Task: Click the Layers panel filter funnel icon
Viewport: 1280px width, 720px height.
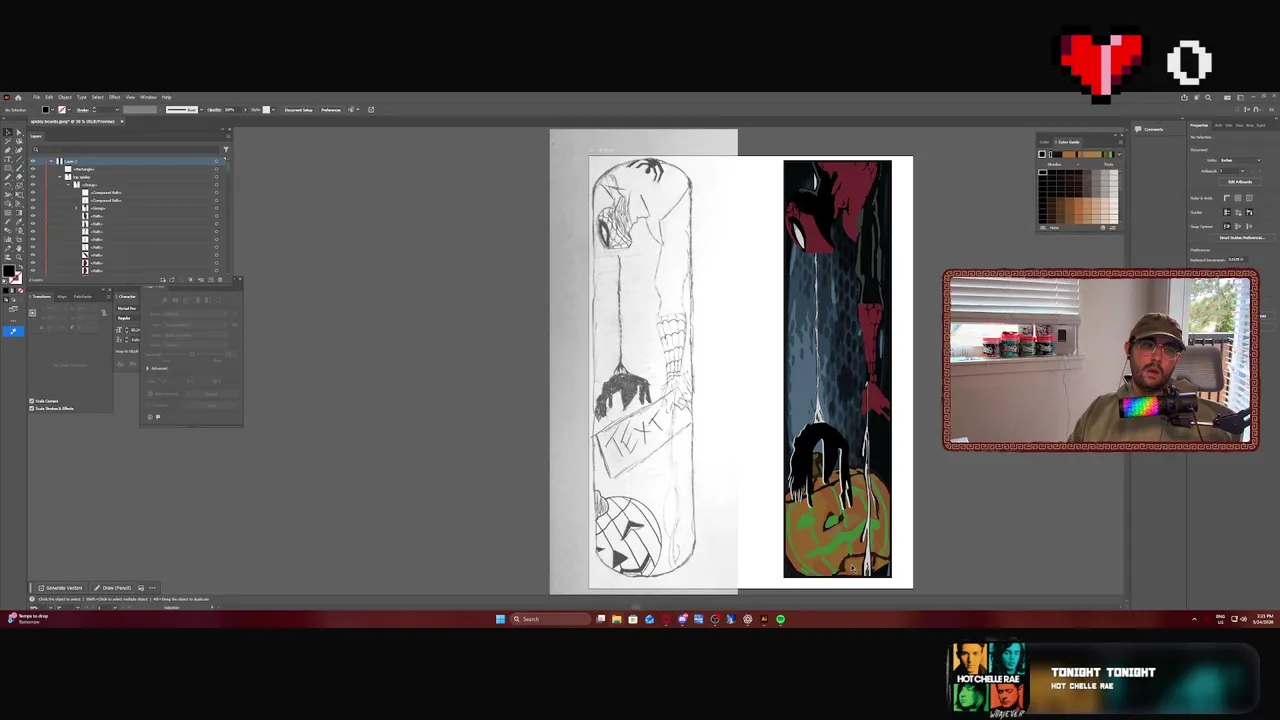Action: pyautogui.click(x=226, y=149)
